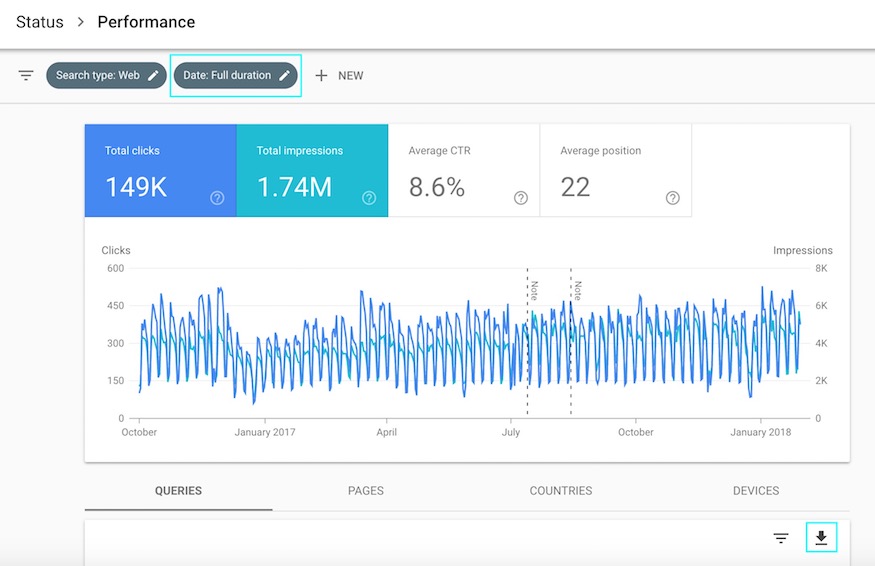Open help icon on Total clicks card
The width and height of the screenshot is (875, 566).
click(217, 198)
